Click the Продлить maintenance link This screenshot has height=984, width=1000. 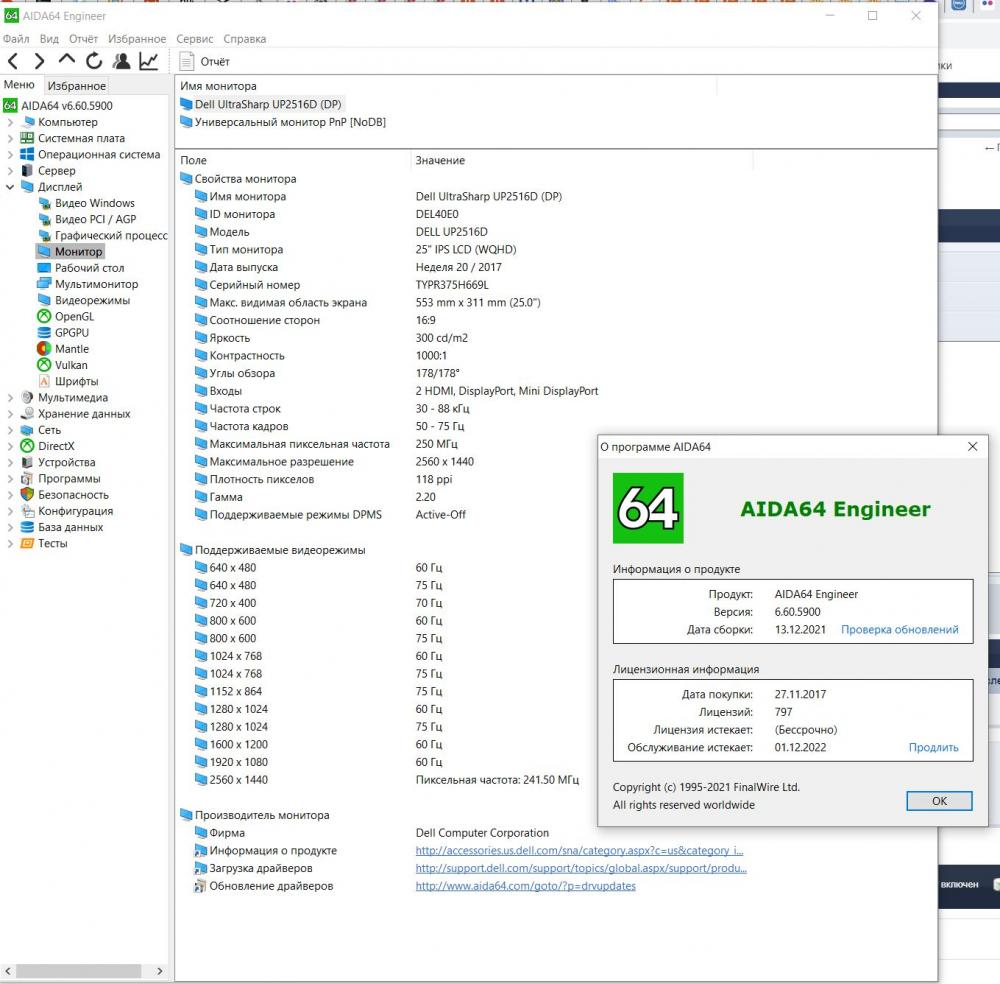tap(933, 747)
